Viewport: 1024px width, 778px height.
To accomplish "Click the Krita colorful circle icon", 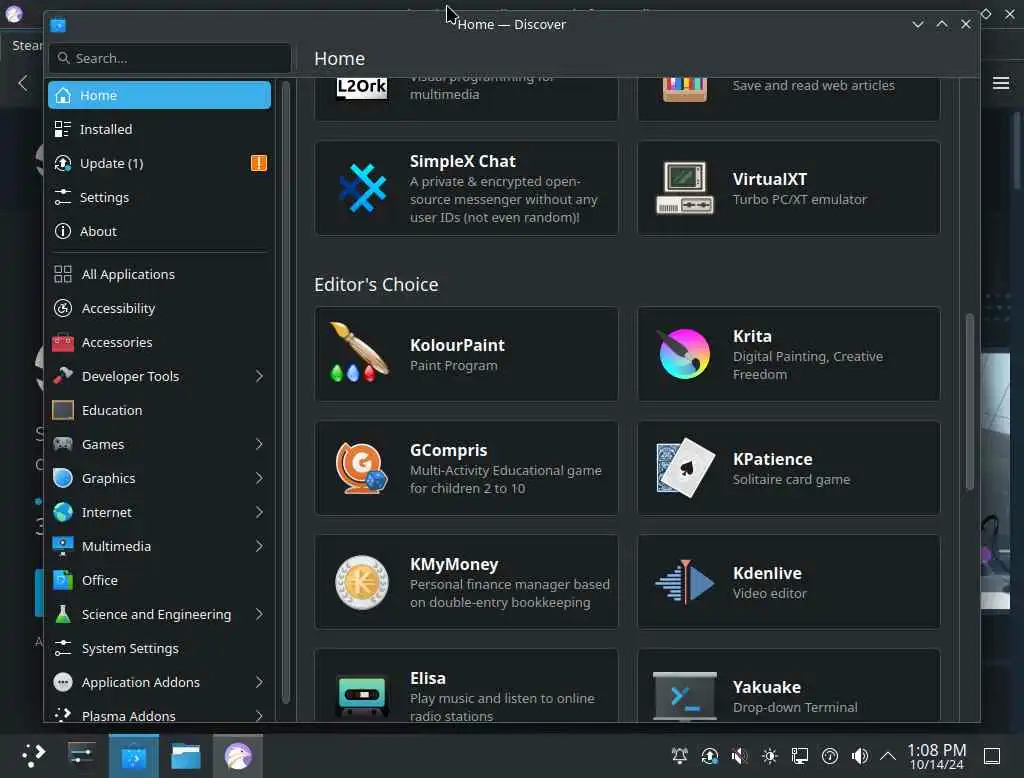I will (684, 354).
